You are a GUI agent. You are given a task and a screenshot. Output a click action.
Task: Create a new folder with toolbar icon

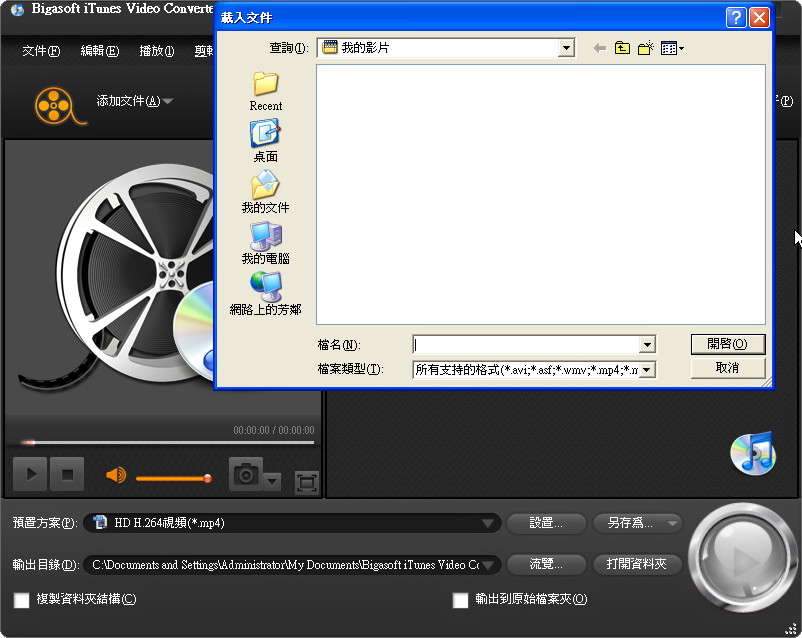click(x=646, y=48)
